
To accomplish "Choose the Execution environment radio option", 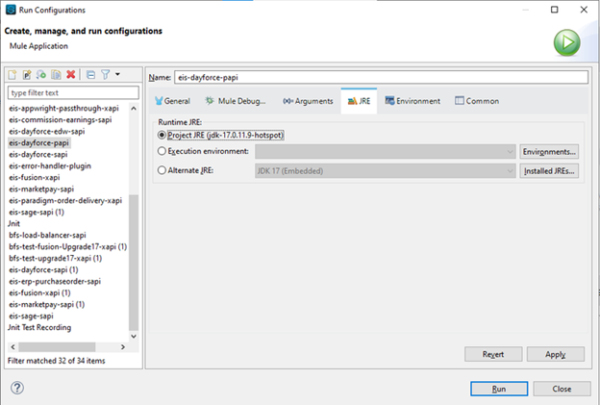I will [x=162, y=152].
